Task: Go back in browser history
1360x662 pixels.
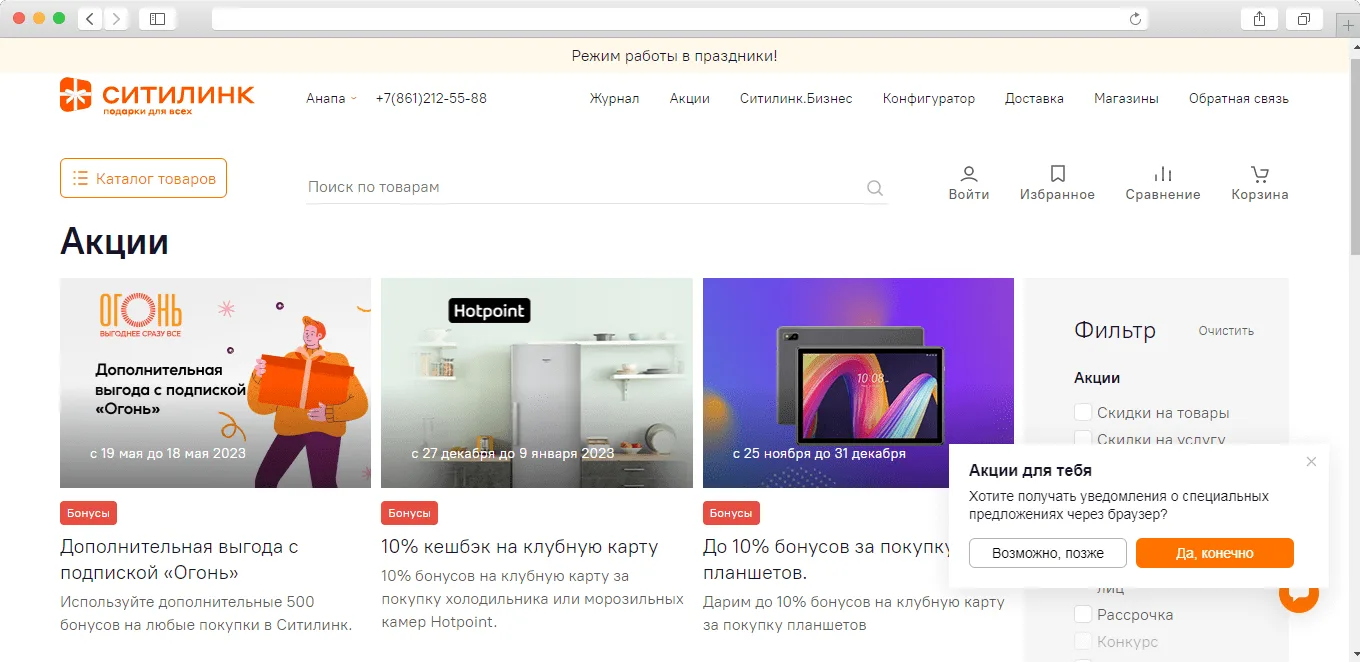Action: (x=90, y=19)
